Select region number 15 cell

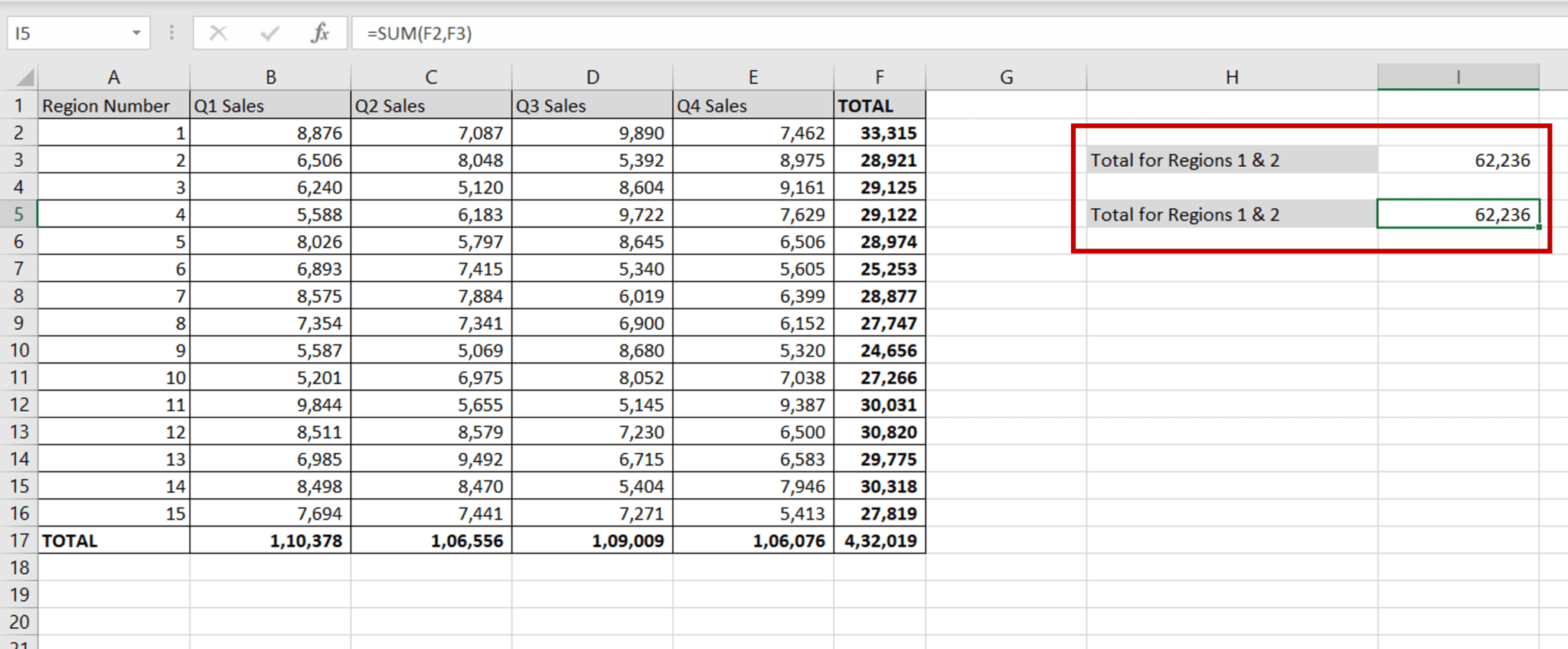coord(113,514)
